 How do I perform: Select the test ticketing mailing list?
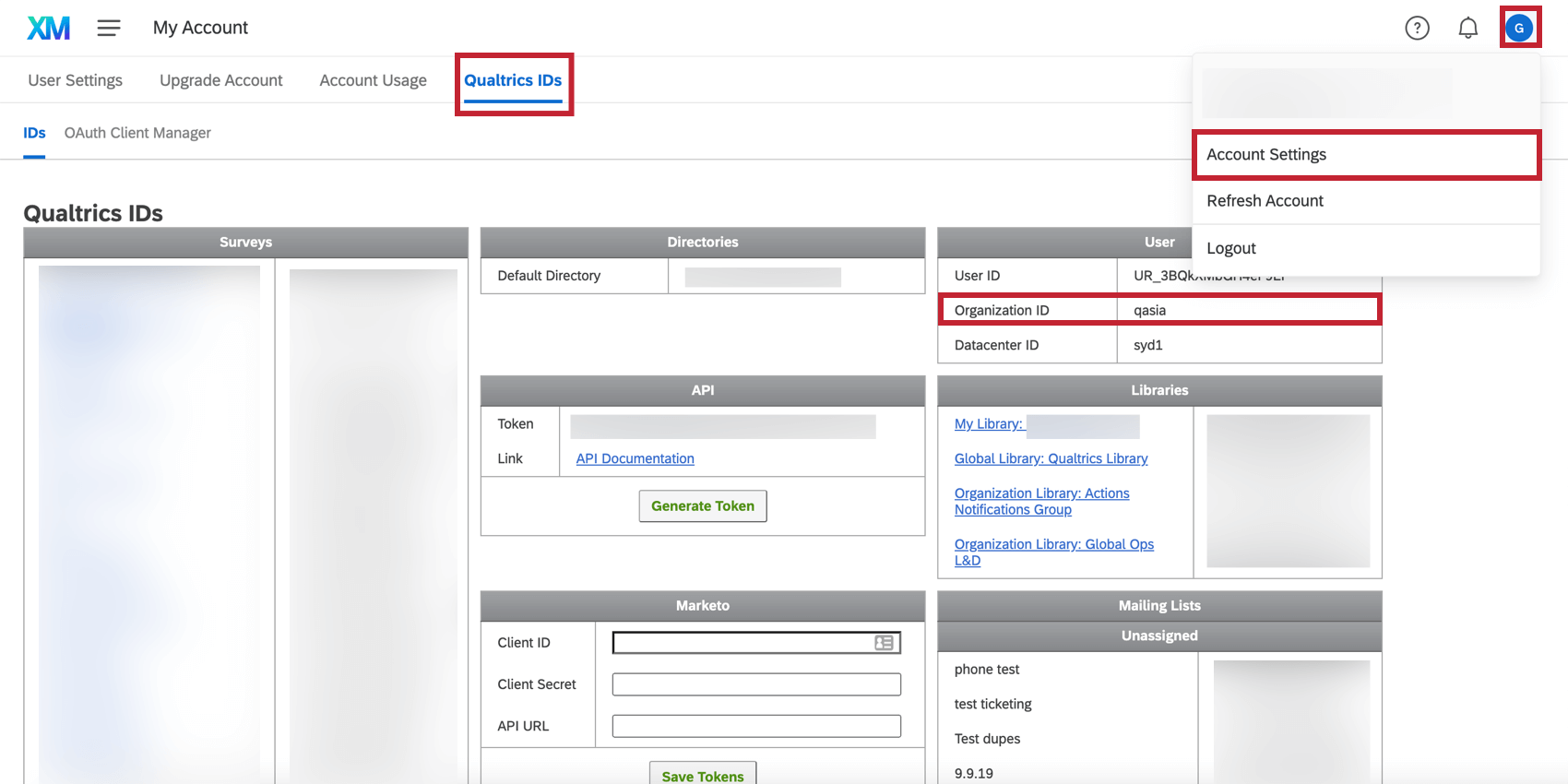pos(992,704)
